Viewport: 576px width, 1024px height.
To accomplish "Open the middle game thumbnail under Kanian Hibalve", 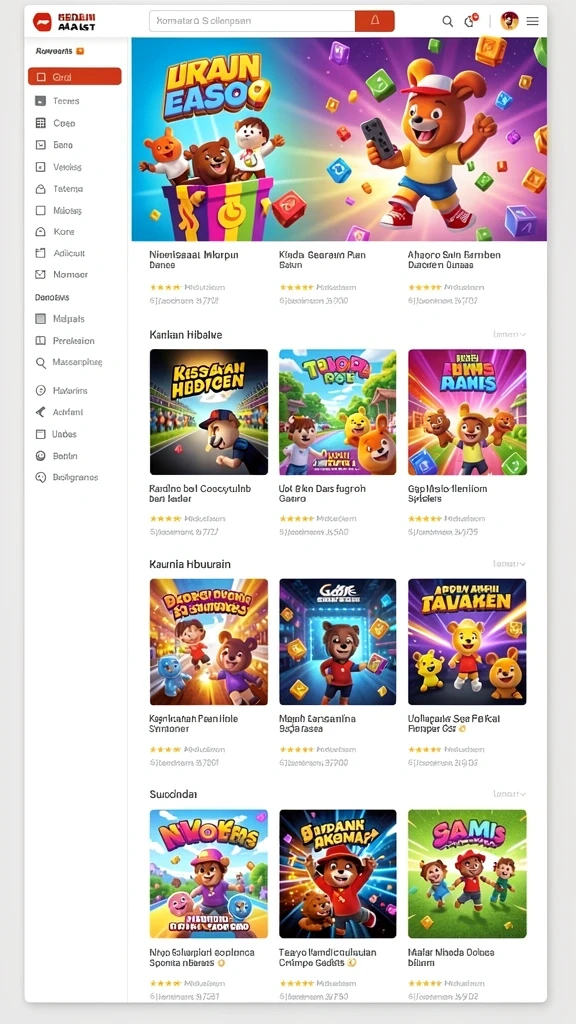I will point(338,411).
